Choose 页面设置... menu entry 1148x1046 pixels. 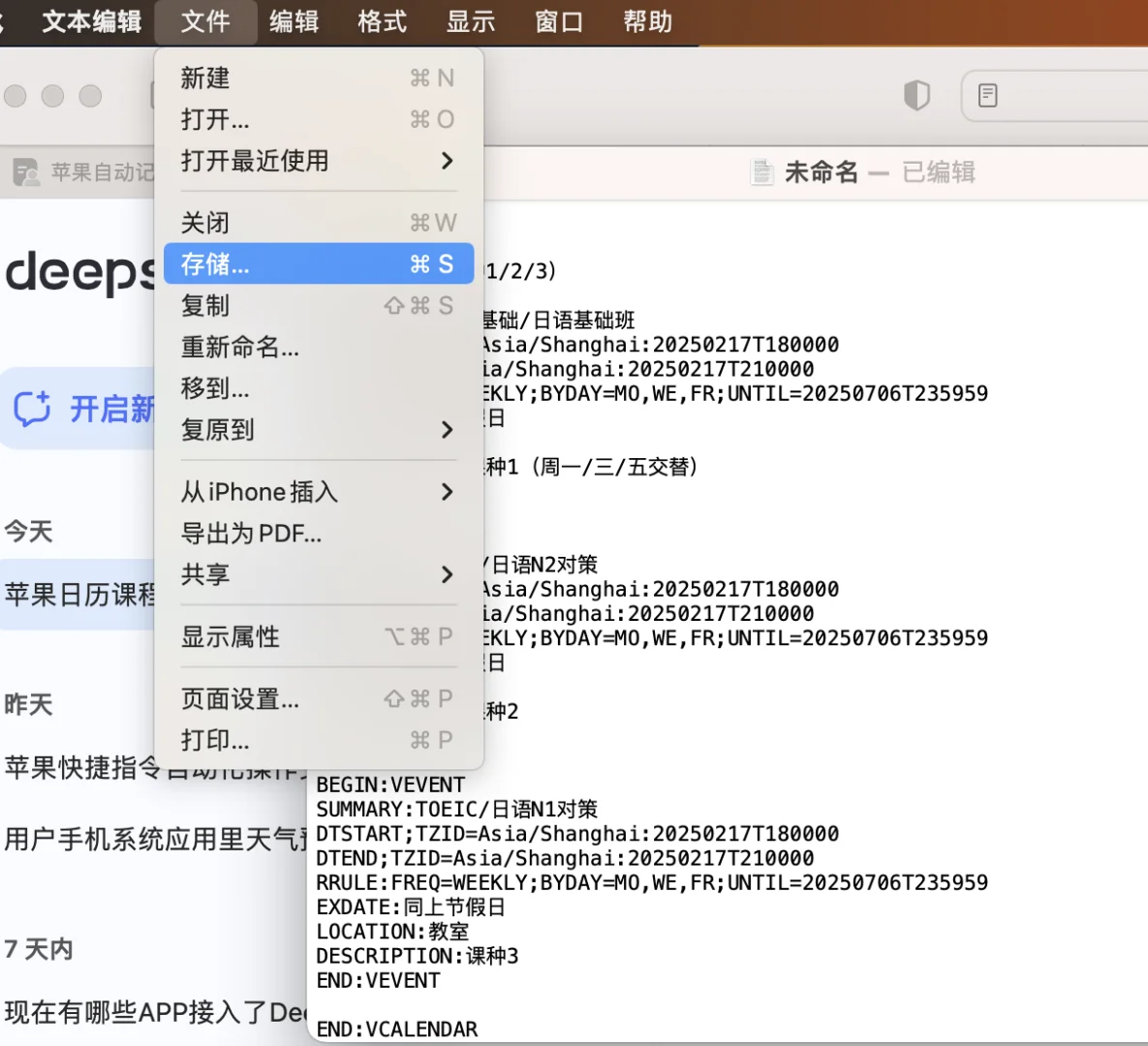click(319, 699)
